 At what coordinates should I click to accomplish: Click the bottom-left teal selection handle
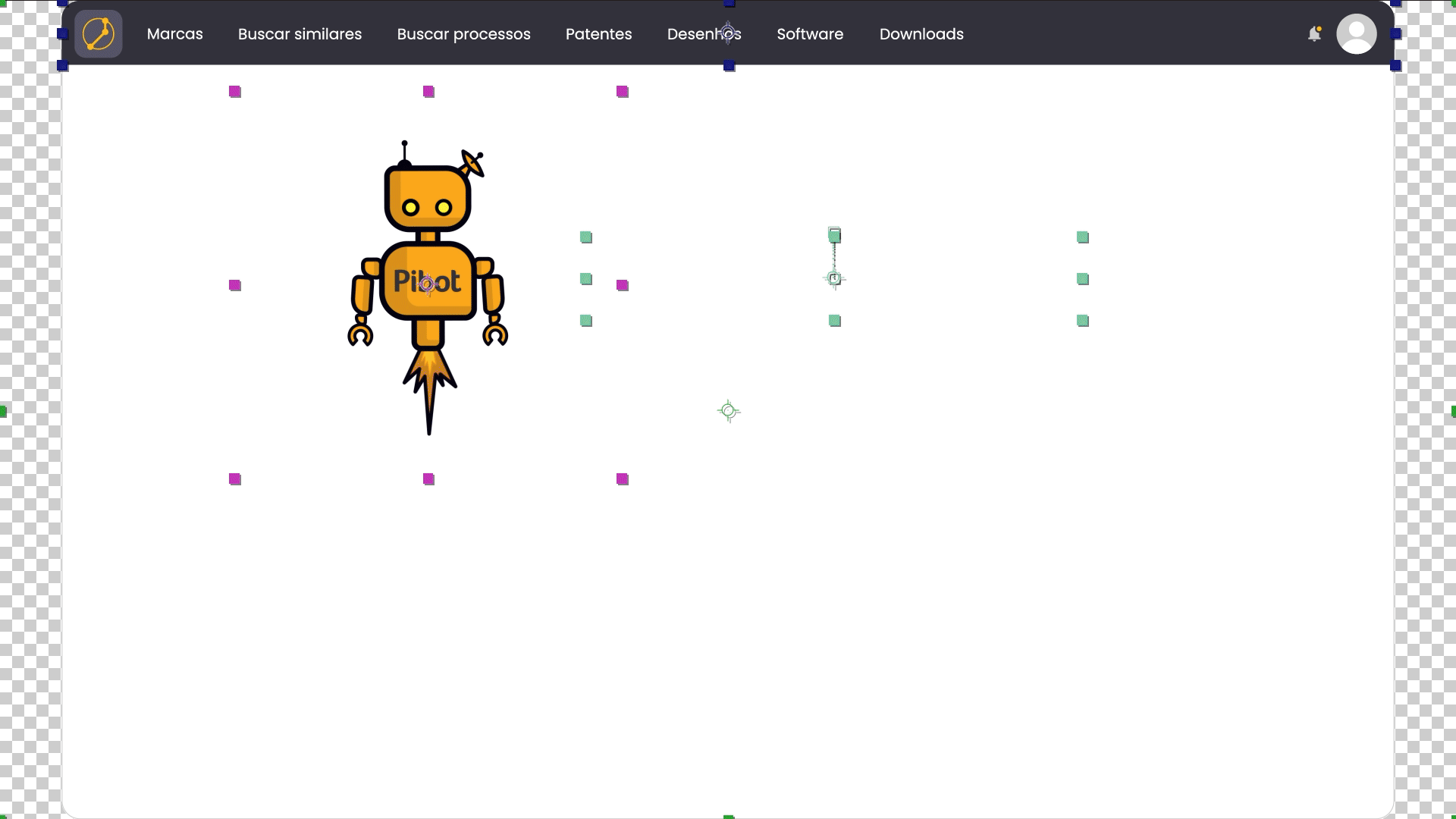point(586,321)
